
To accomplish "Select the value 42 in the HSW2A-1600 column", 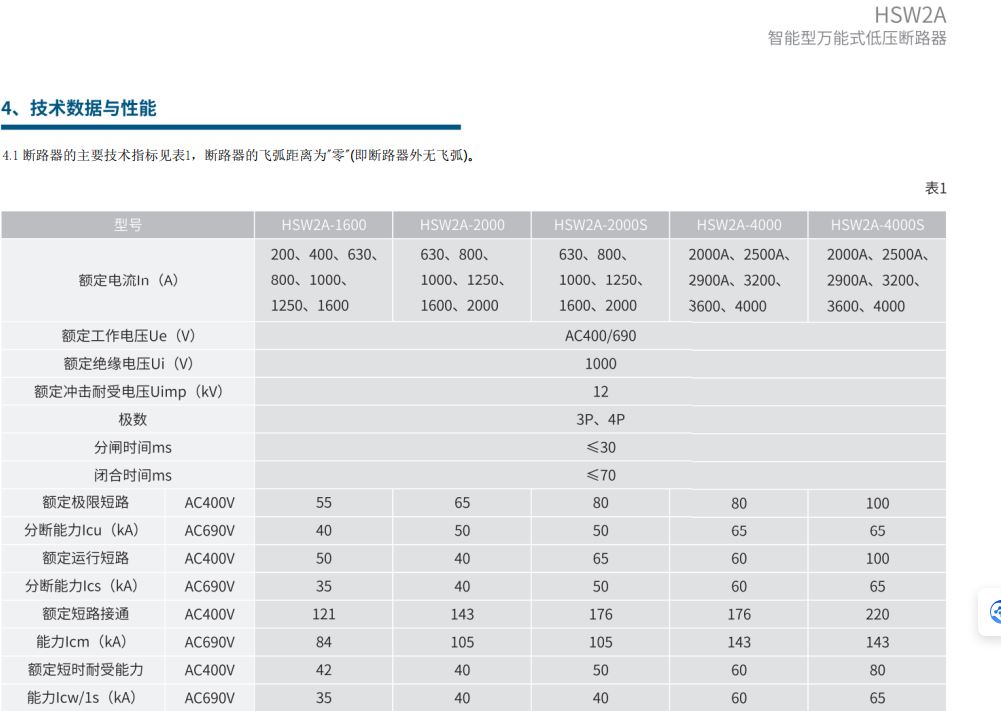I will click(324, 670).
